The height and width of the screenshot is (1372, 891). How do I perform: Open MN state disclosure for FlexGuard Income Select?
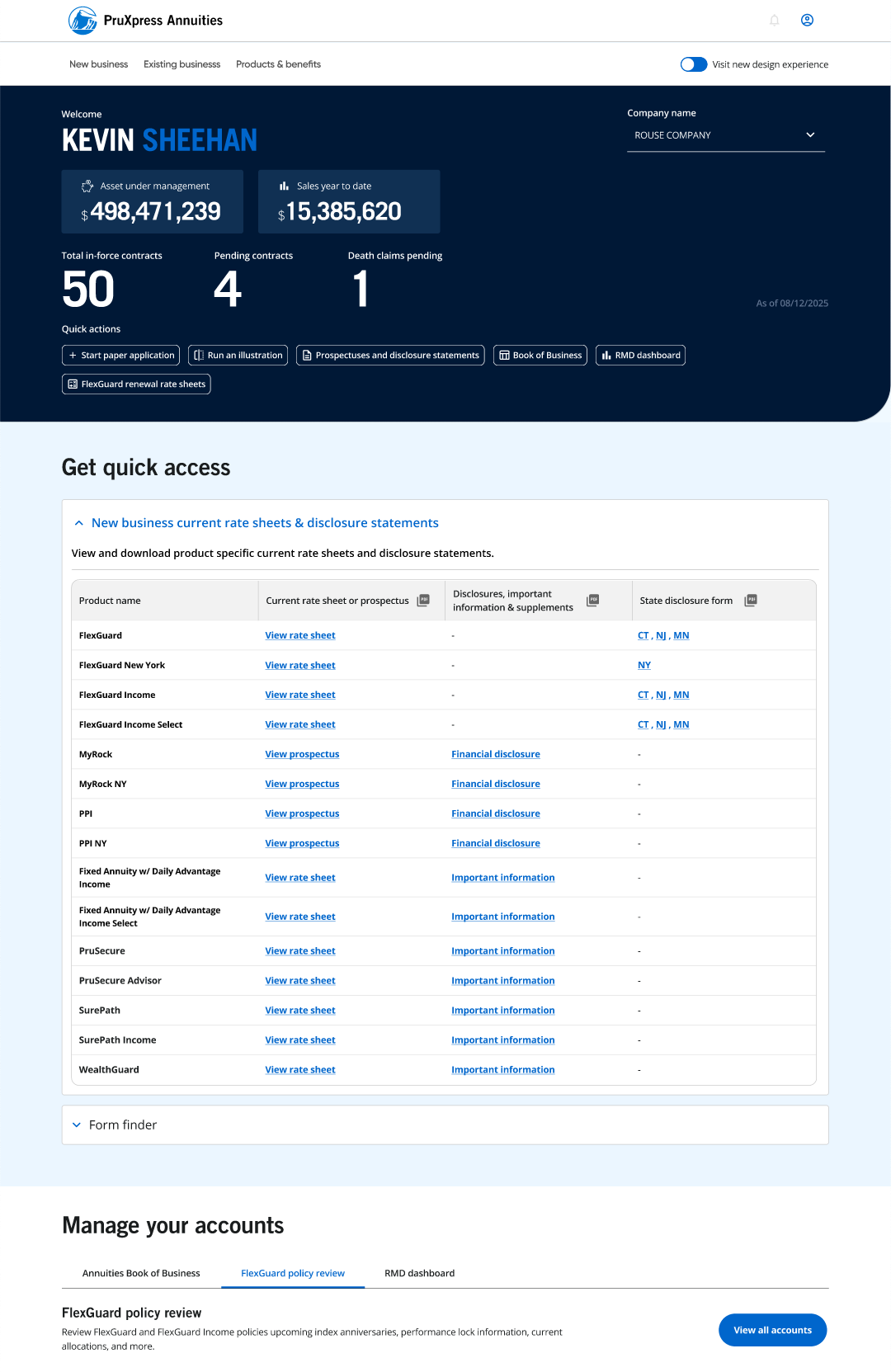click(x=681, y=724)
